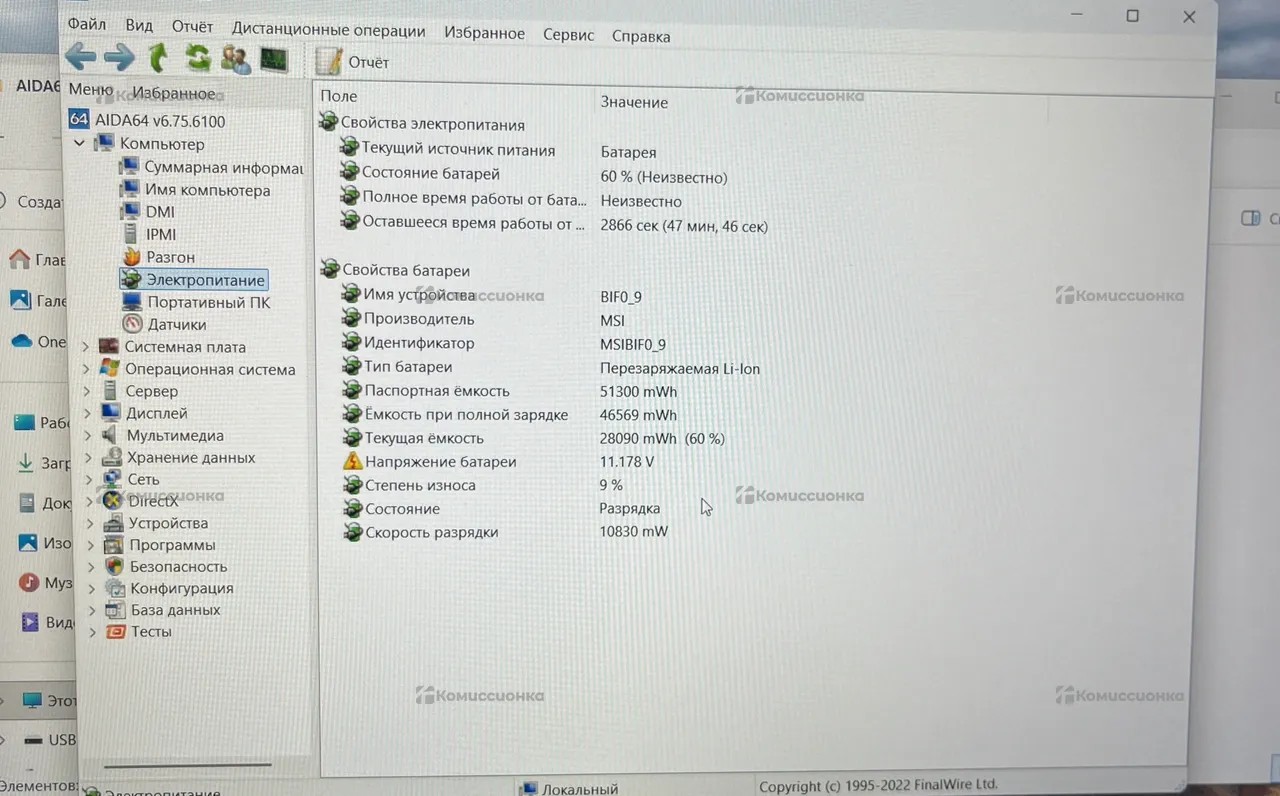This screenshot has height=796, width=1280.
Task: Click the База данных icon
Action: click(x=115, y=610)
